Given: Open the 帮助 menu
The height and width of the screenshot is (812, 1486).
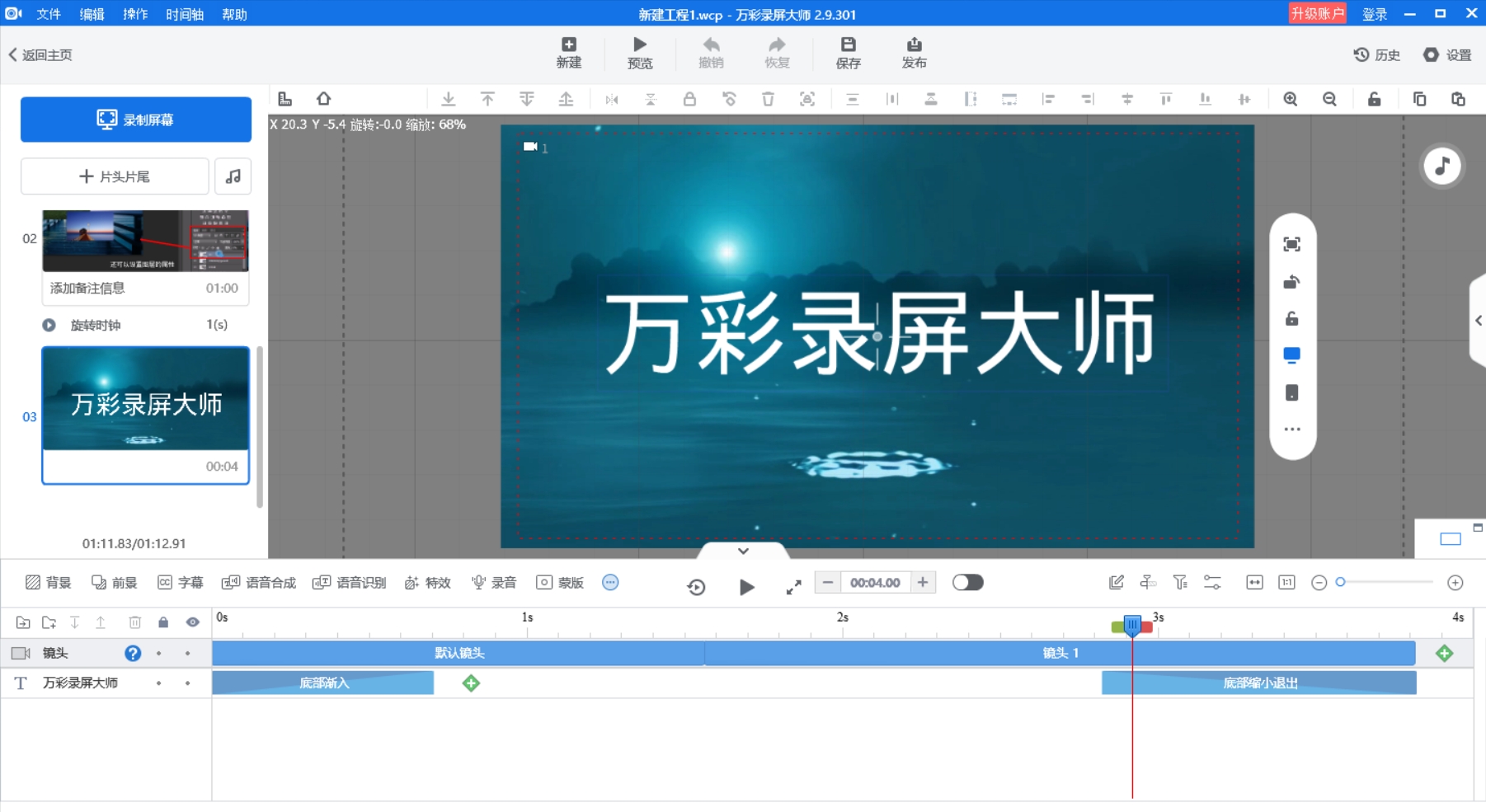Looking at the screenshot, I should coord(234,14).
